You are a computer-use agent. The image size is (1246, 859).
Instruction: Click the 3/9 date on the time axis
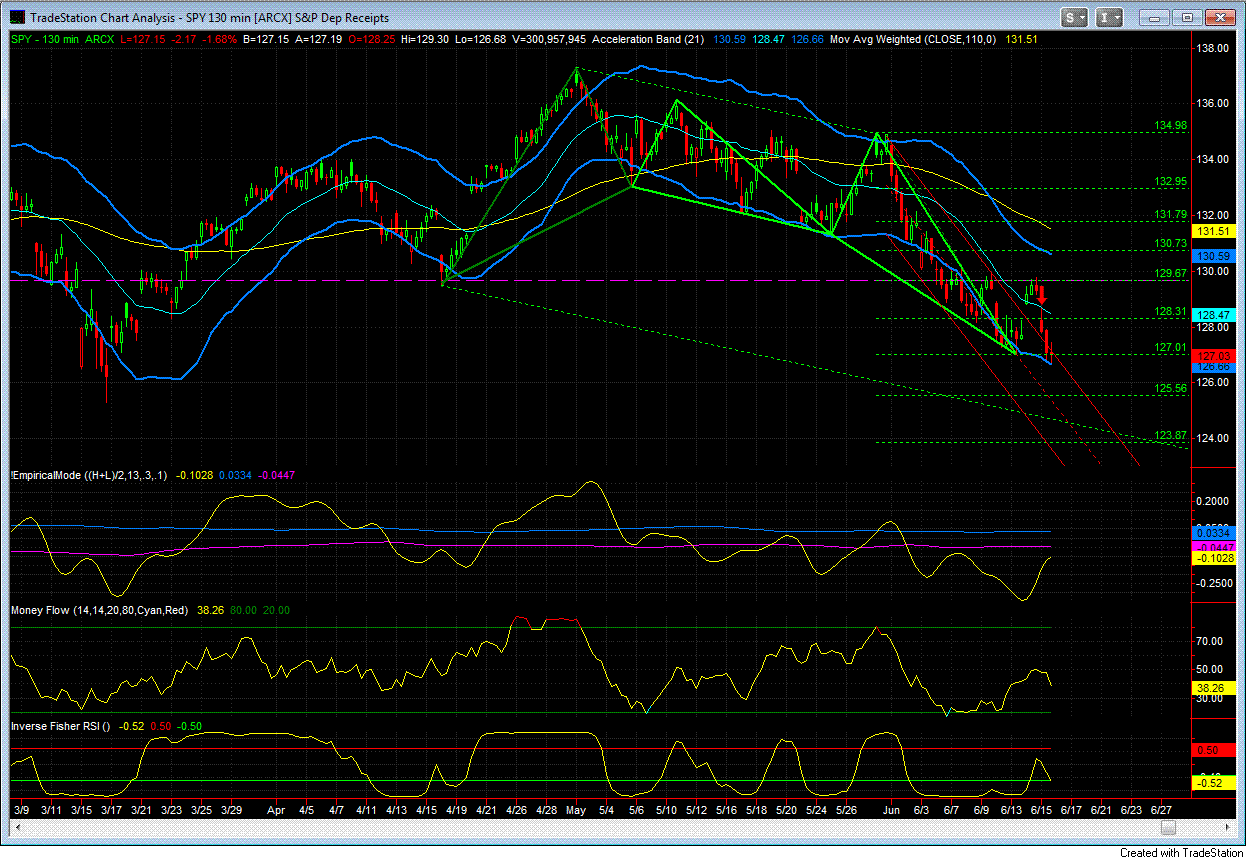tap(21, 808)
